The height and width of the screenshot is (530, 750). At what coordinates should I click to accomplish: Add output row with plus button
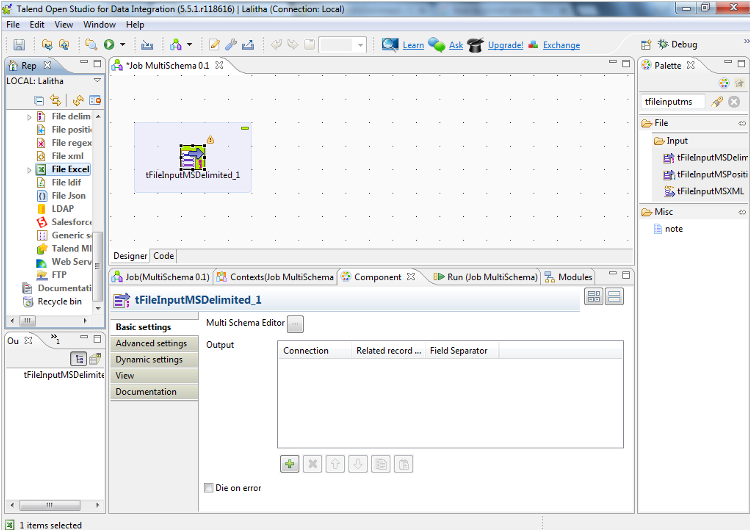(x=290, y=464)
